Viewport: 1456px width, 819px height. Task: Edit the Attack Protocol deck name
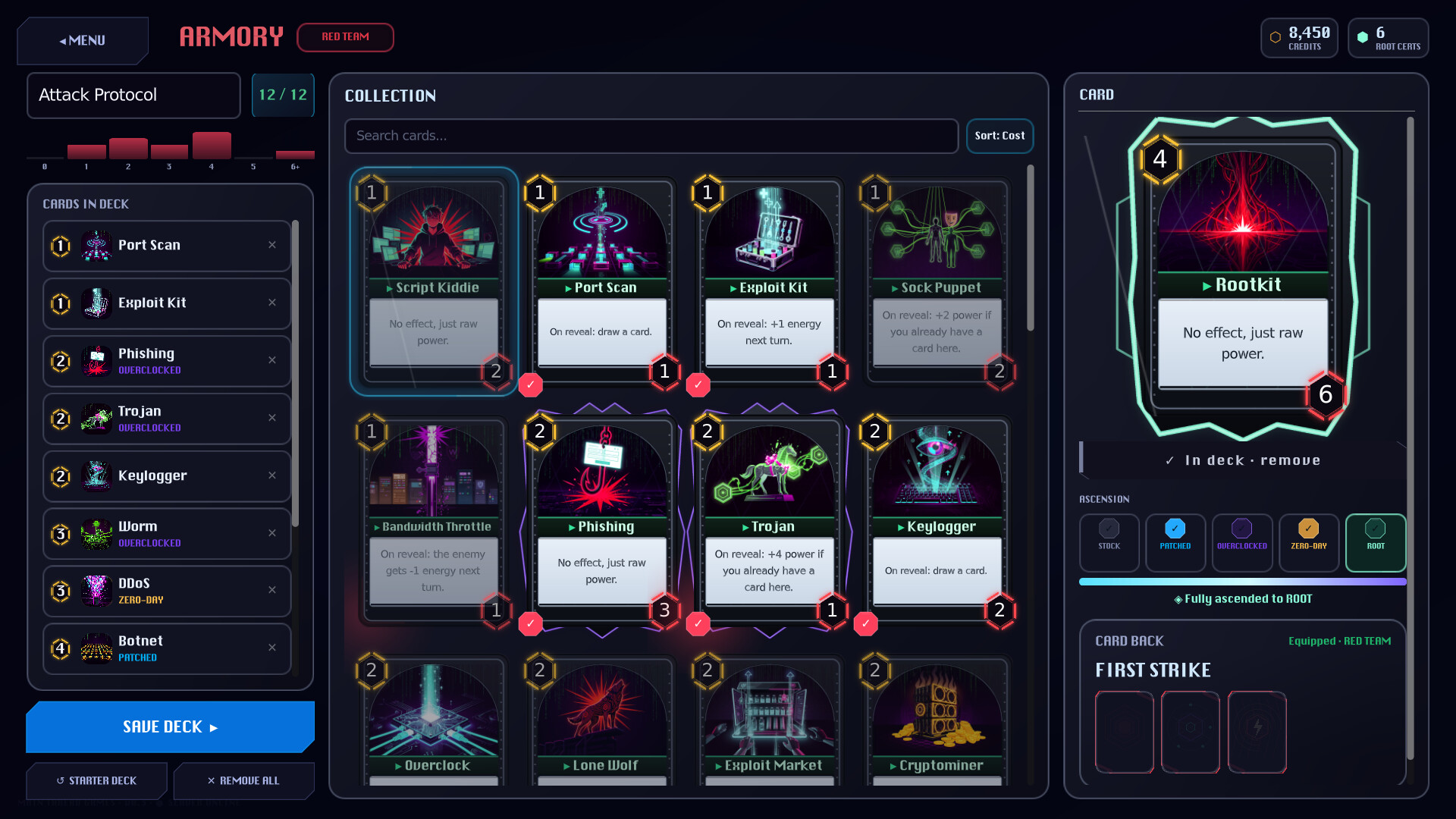click(133, 95)
